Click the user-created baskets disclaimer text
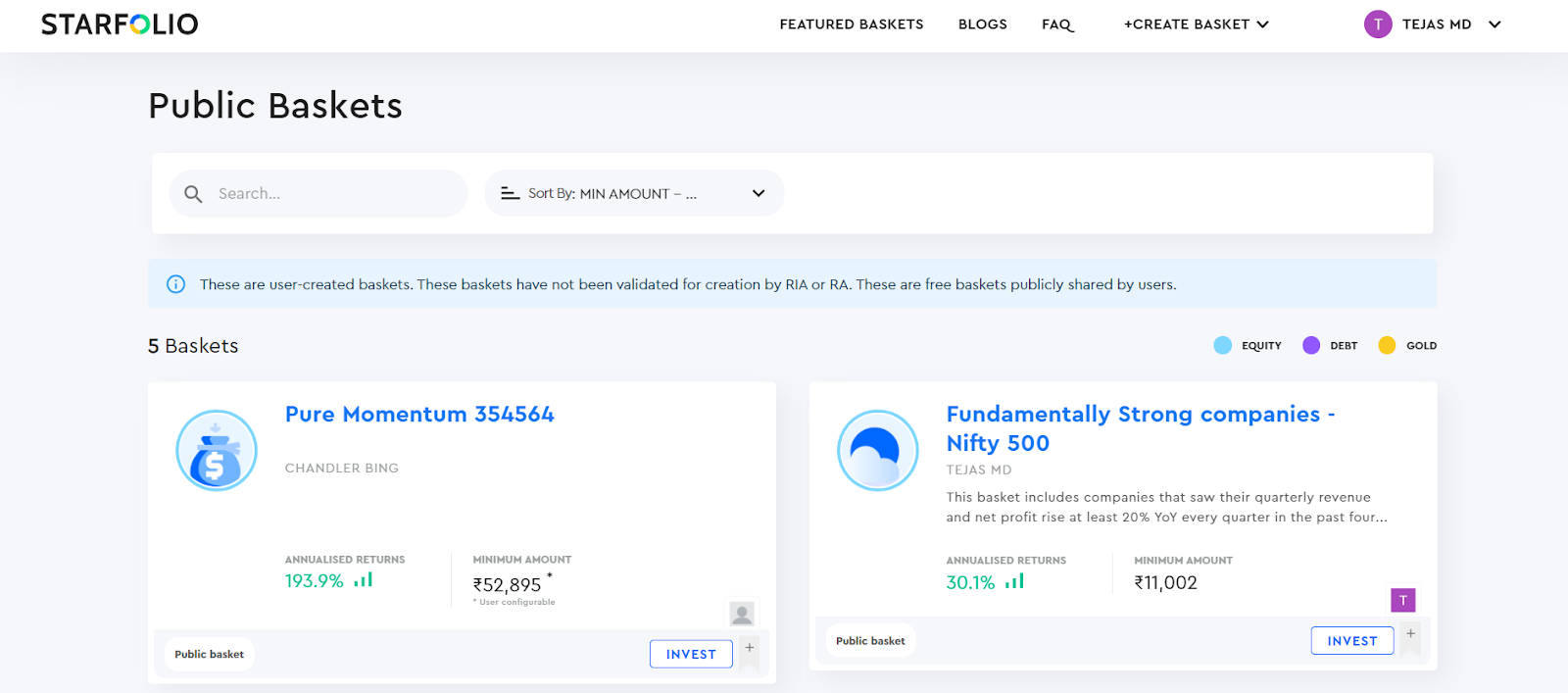Image resolution: width=1568 pixels, height=693 pixels. (x=688, y=284)
